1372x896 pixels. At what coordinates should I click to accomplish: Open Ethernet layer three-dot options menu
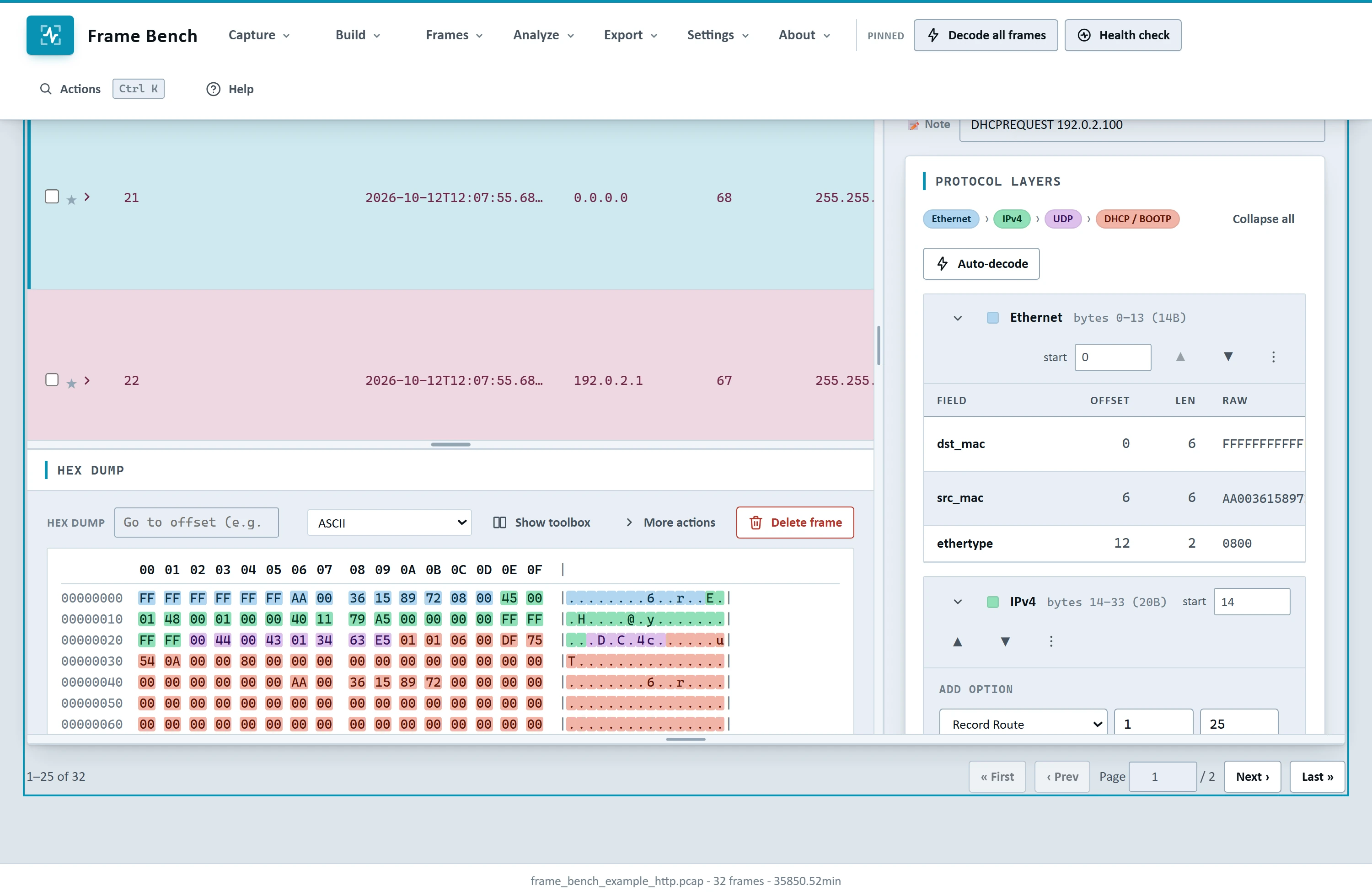(1273, 357)
